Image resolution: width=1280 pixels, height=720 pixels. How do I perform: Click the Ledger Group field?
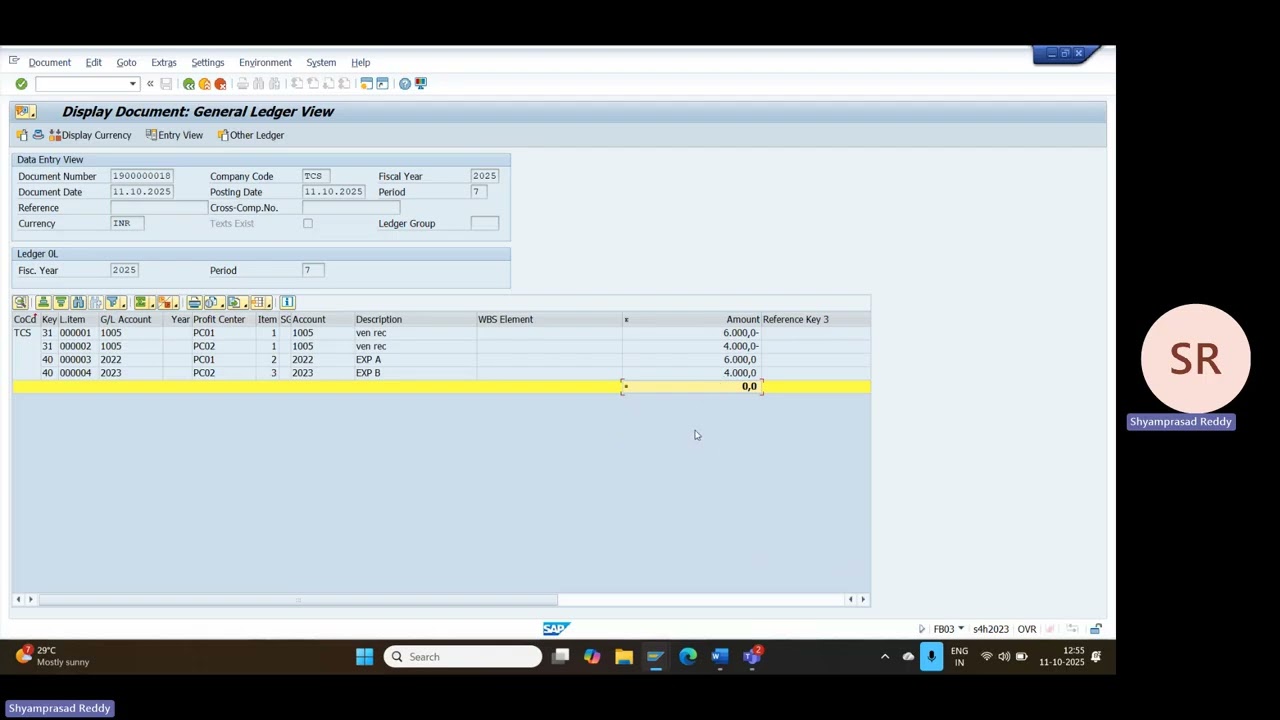484,223
